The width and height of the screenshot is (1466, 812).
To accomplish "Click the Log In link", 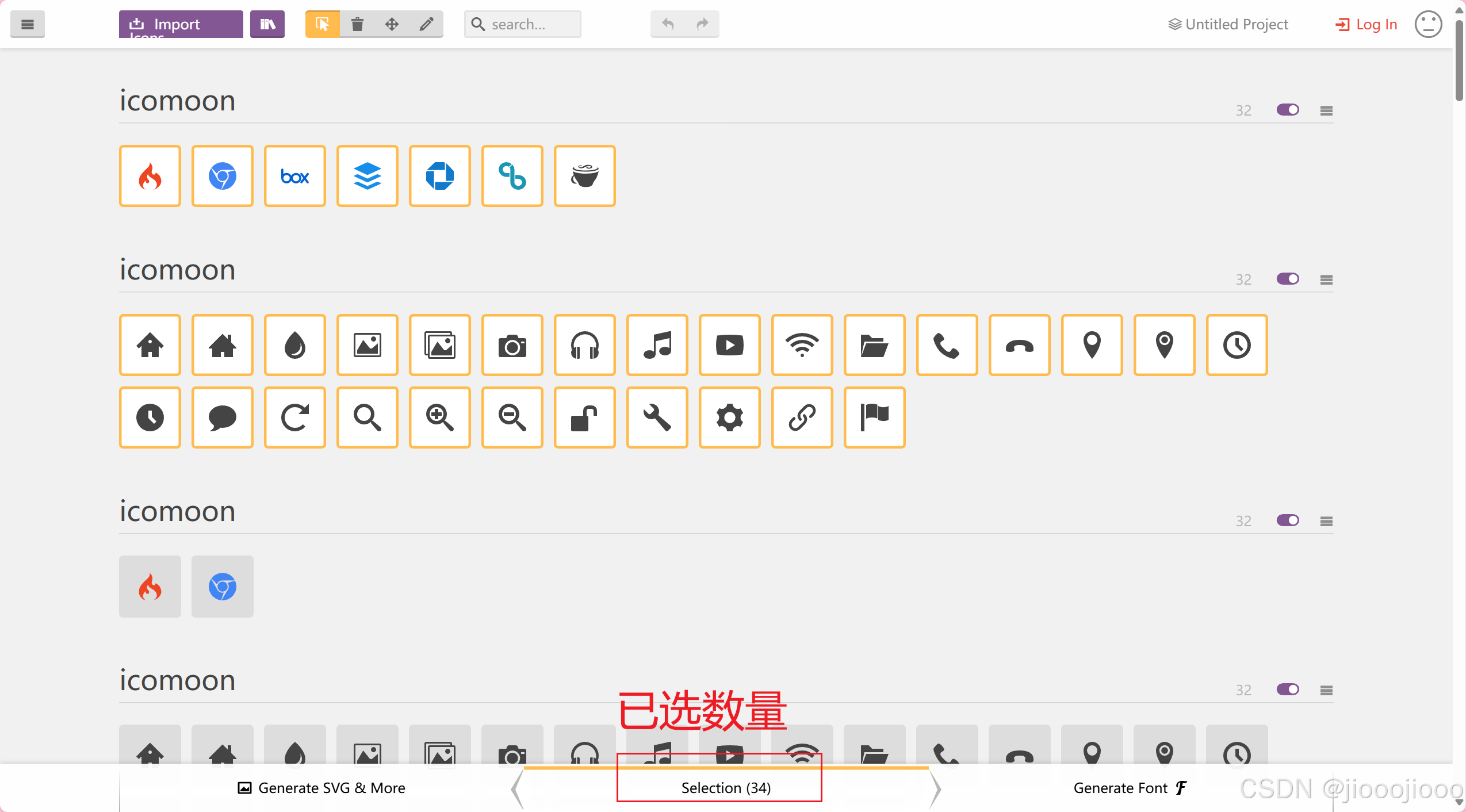I will point(1366,24).
